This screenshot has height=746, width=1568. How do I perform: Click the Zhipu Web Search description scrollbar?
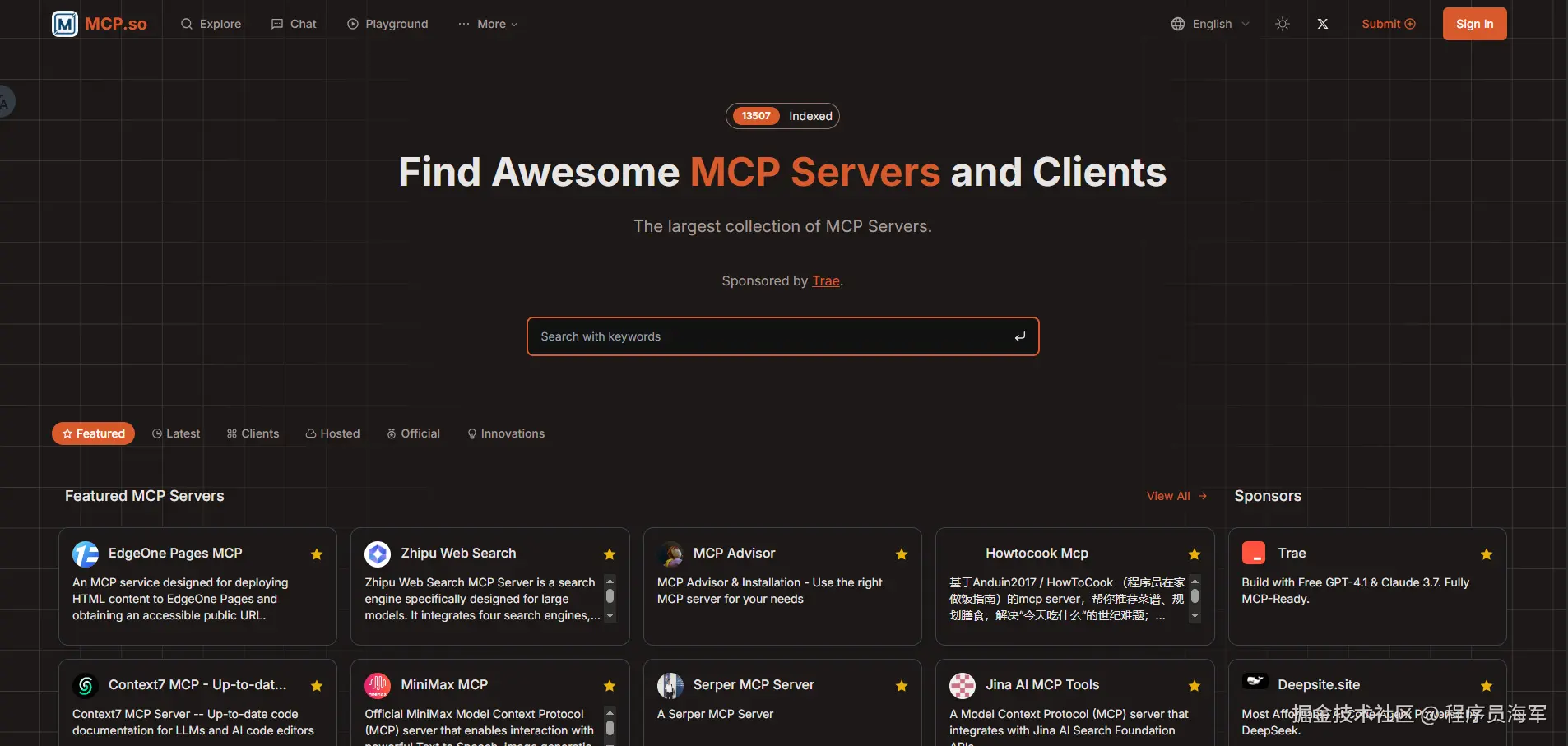pos(610,599)
